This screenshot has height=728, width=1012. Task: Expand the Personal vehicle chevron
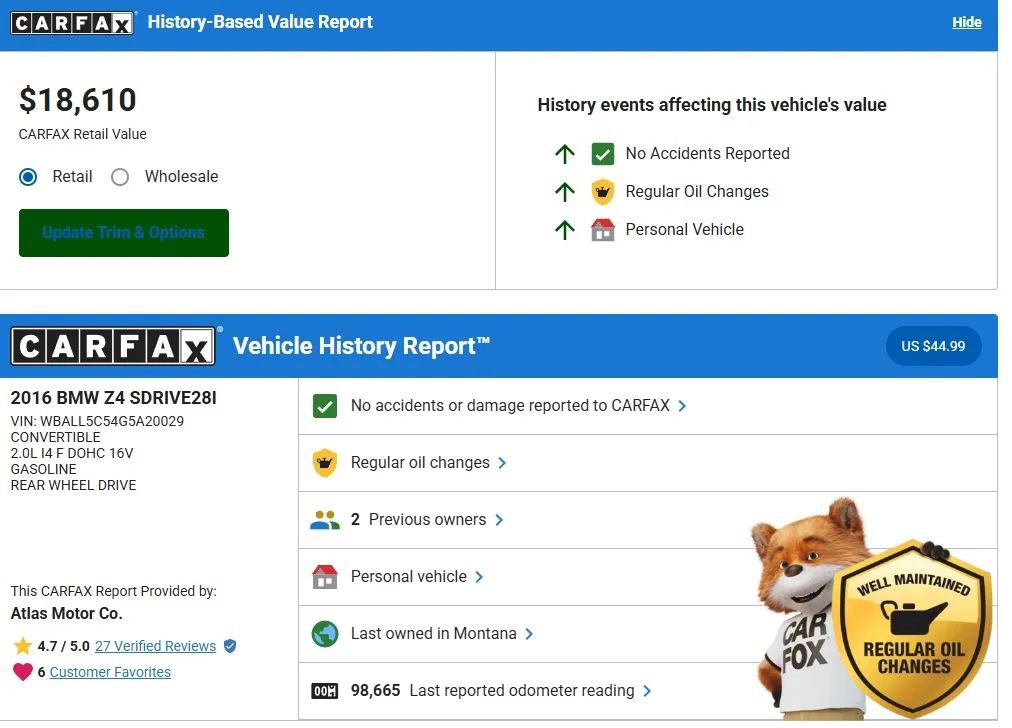pyautogui.click(x=479, y=576)
